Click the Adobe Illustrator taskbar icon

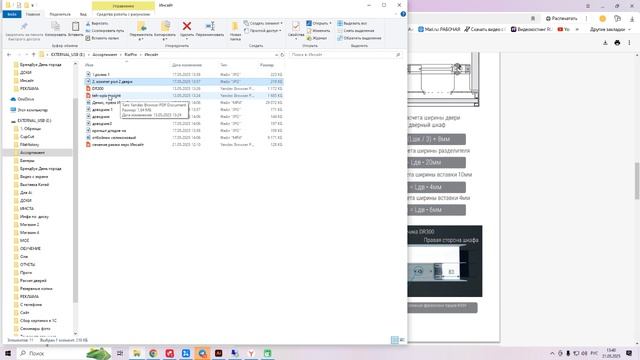pyautogui.click(x=218, y=353)
